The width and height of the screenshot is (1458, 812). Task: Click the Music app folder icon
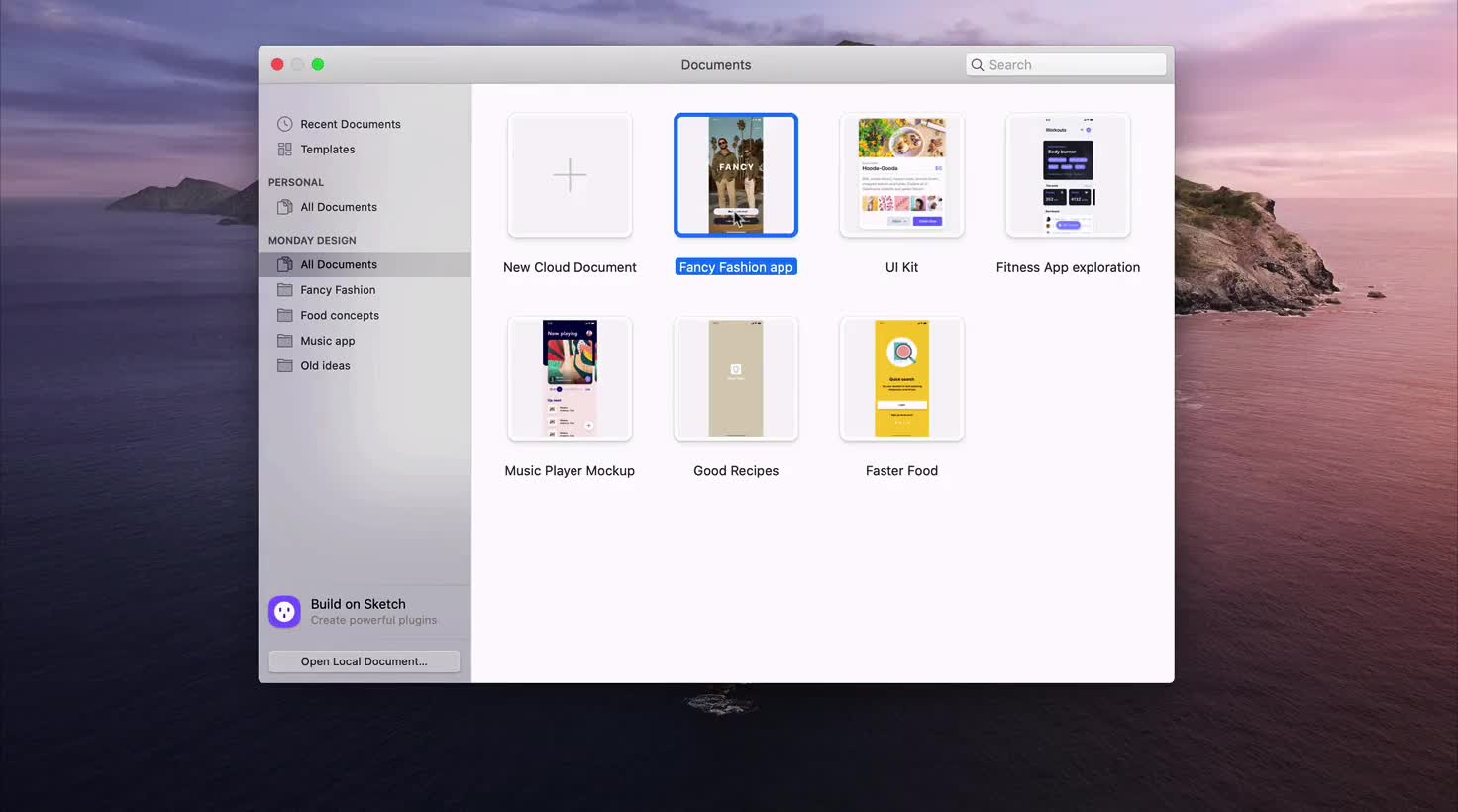(x=285, y=341)
